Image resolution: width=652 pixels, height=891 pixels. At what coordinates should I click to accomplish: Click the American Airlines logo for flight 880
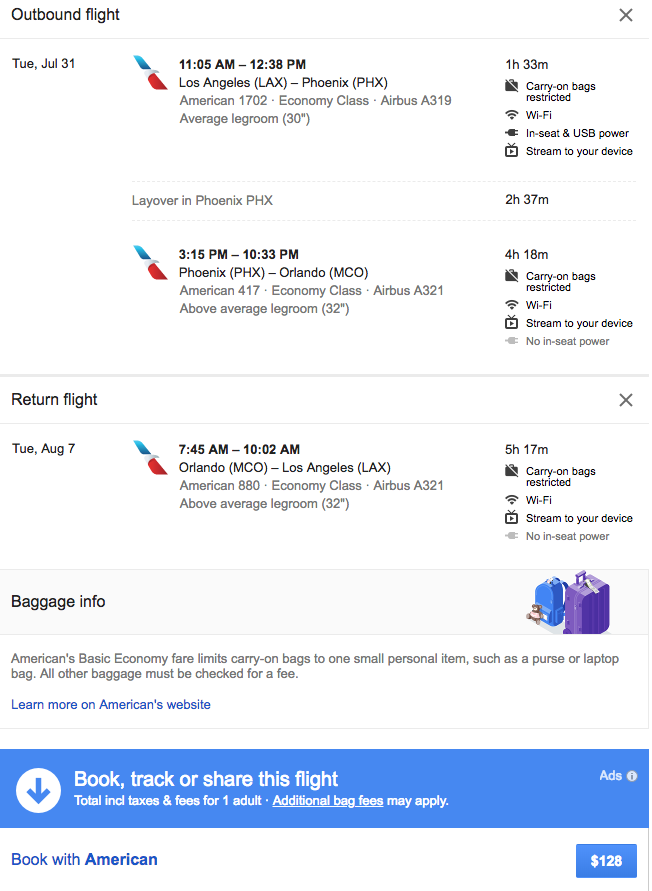[150, 458]
